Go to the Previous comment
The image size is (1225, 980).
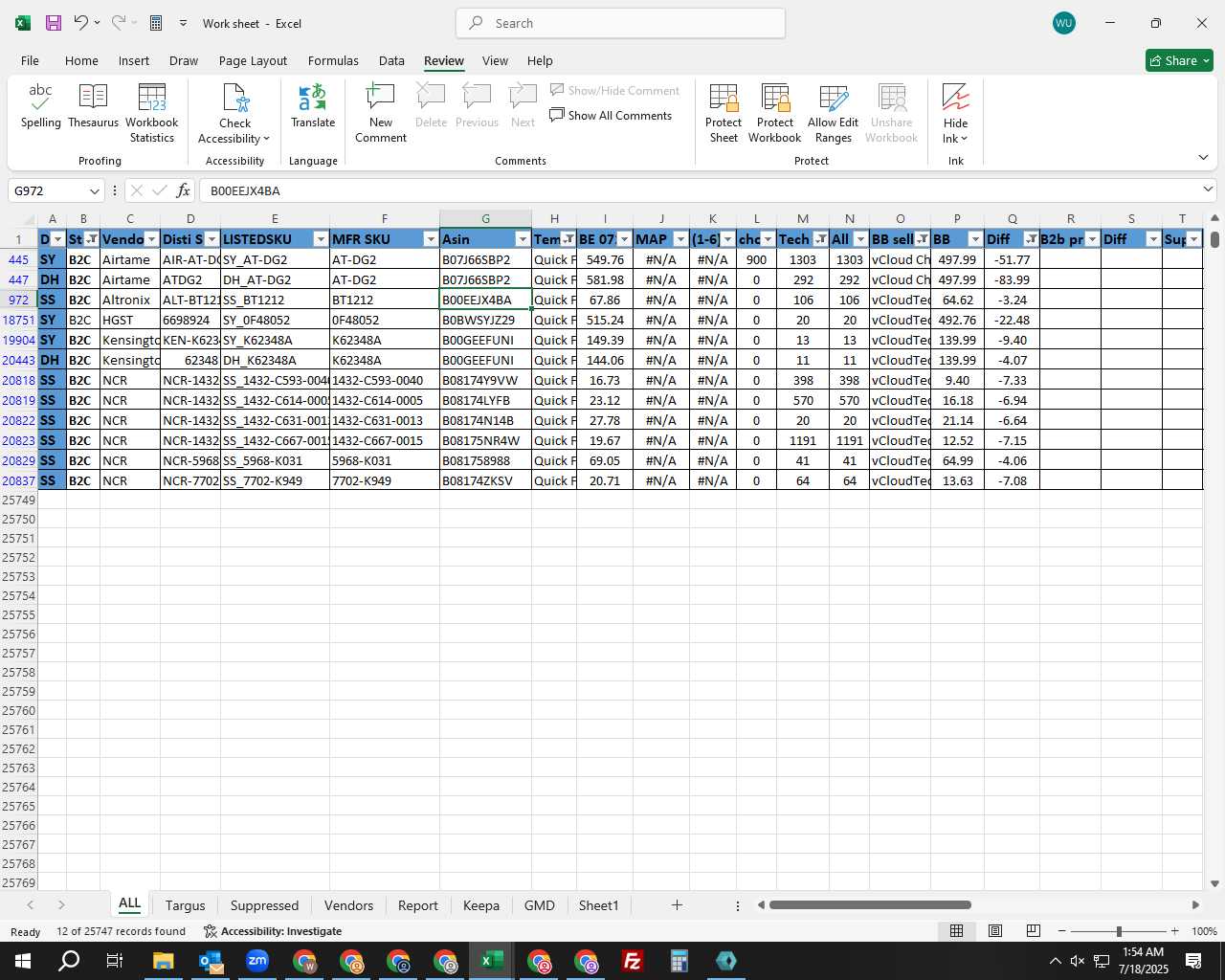pyautogui.click(x=477, y=106)
